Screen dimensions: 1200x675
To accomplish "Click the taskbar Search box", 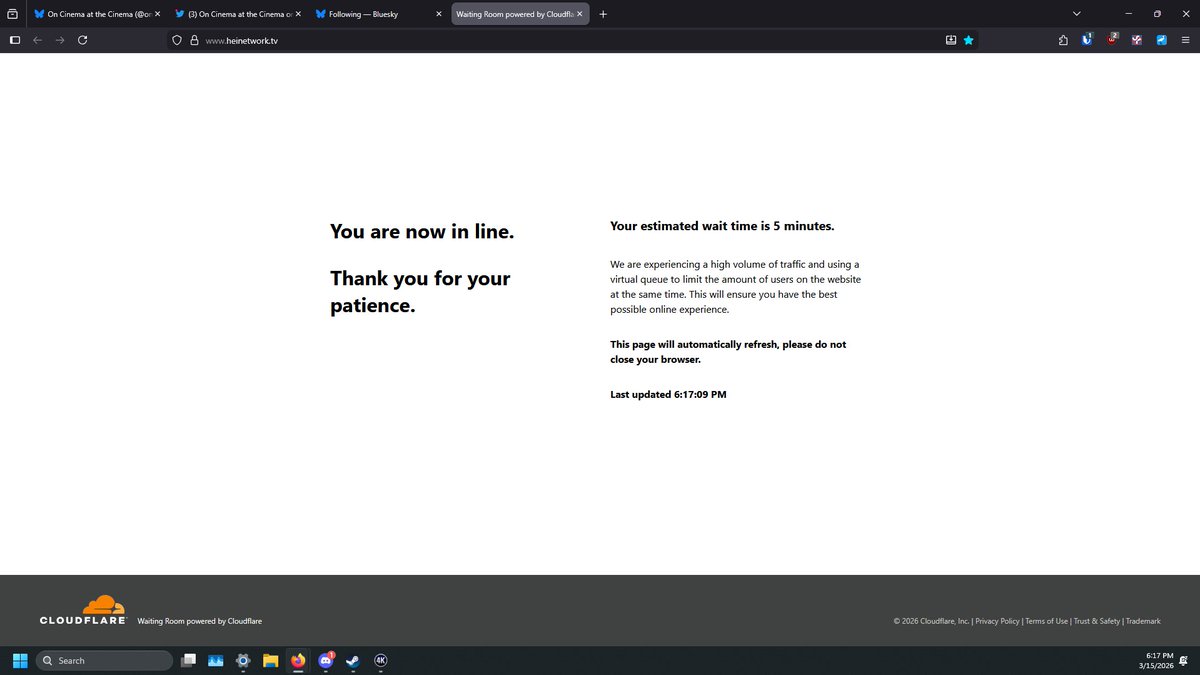I will tap(104, 660).
